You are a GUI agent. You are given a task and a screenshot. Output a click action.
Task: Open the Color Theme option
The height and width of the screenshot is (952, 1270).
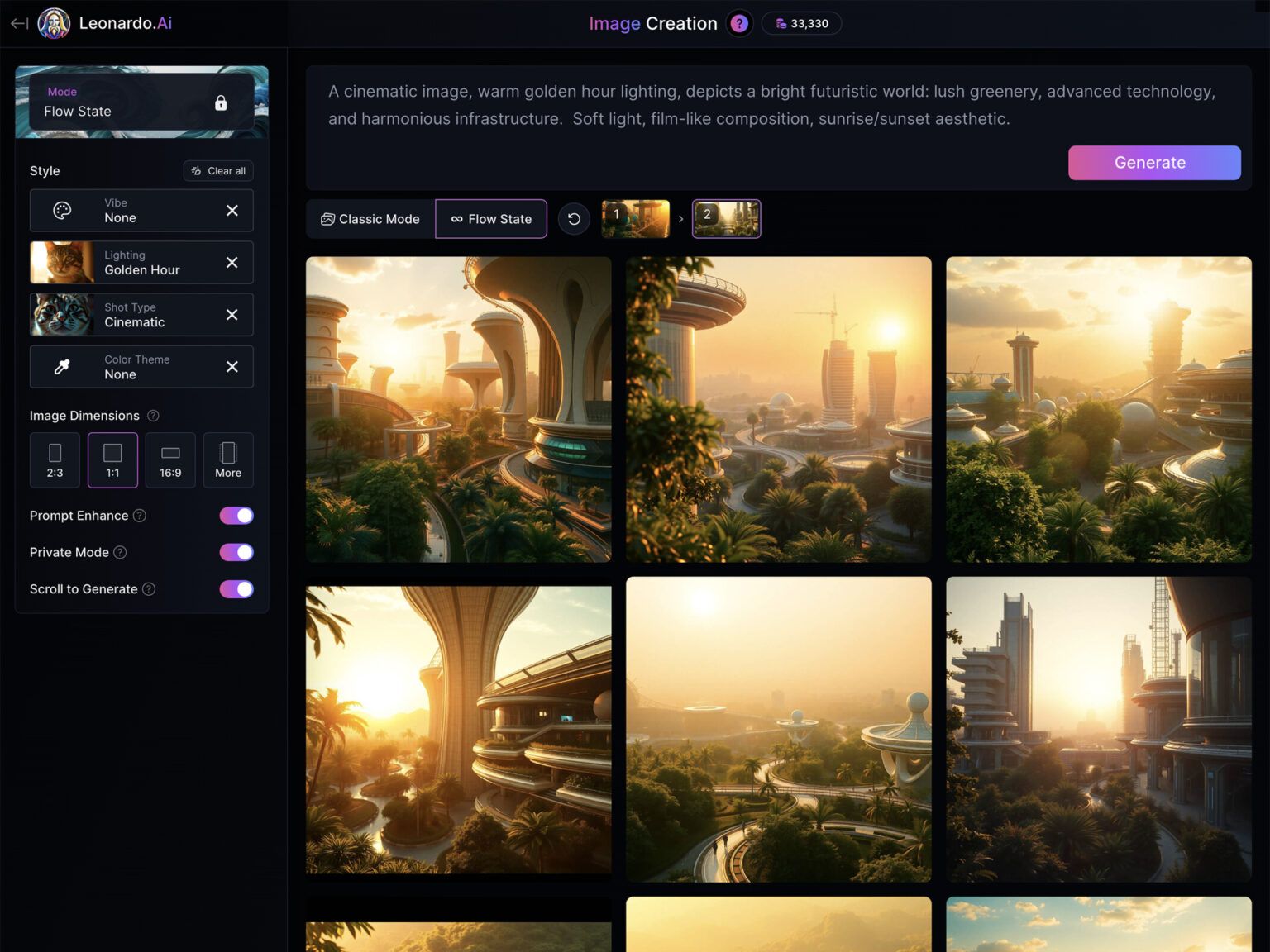click(141, 367)
